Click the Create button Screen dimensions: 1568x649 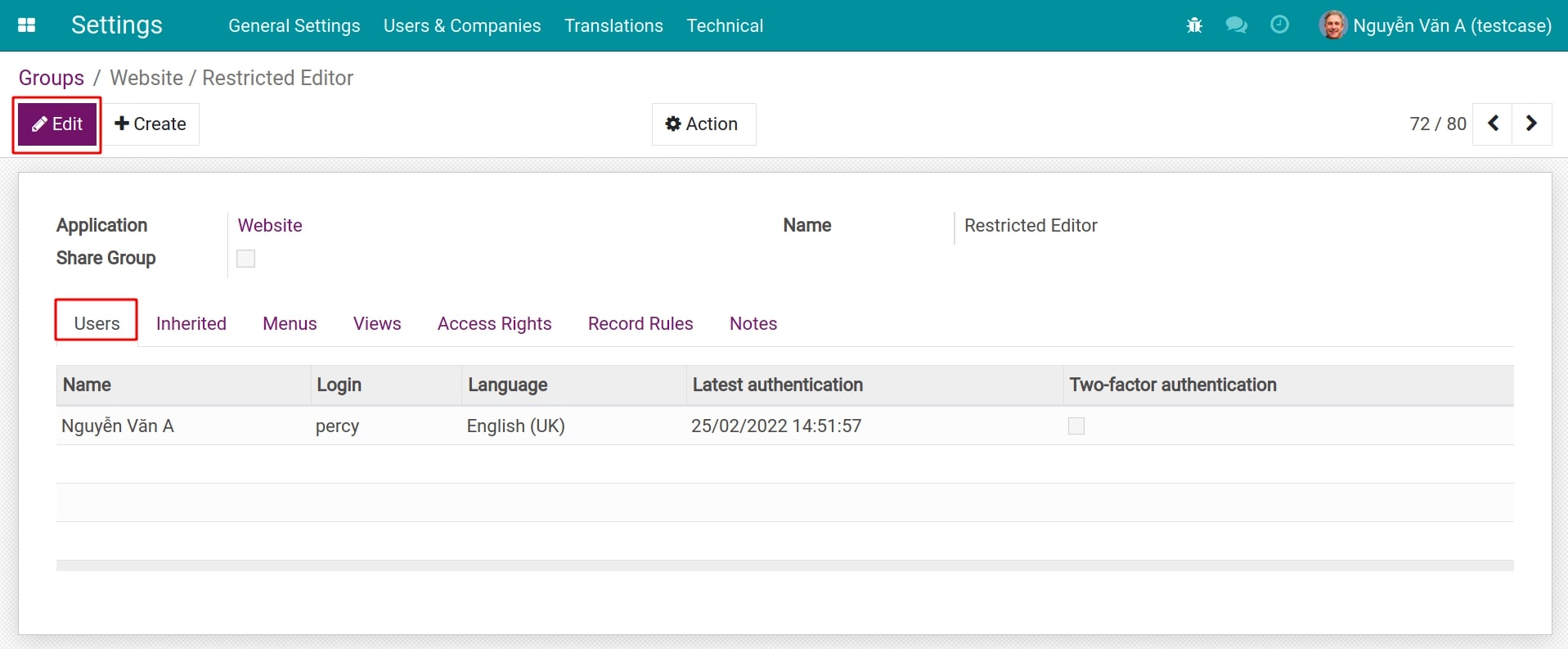(151, 124)
